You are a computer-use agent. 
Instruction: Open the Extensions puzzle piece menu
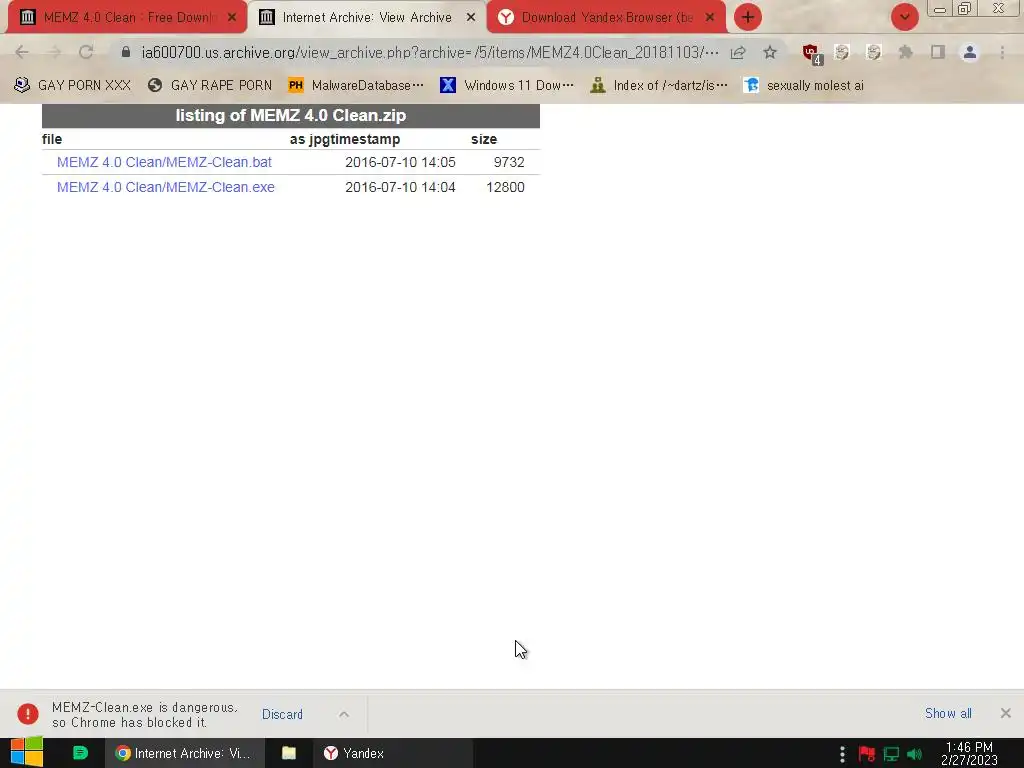[x=905, y=52]
